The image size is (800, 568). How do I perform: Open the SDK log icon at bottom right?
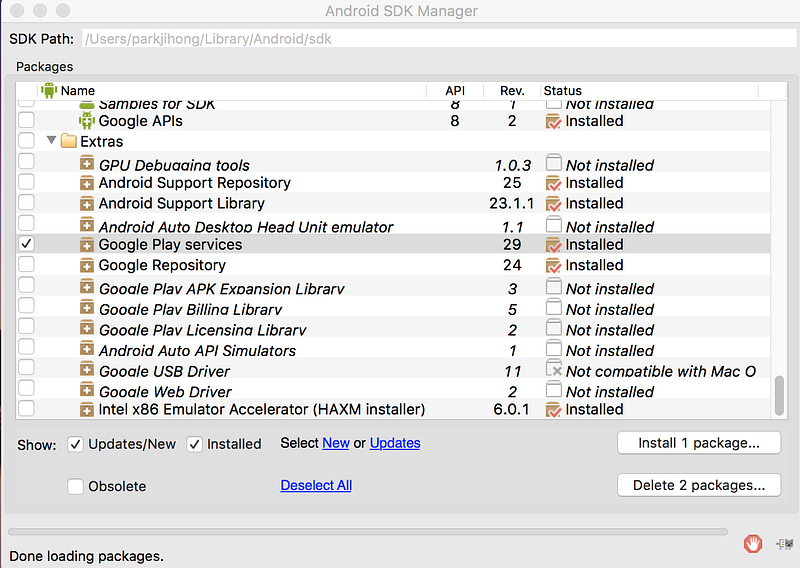[x=785, y=544]
